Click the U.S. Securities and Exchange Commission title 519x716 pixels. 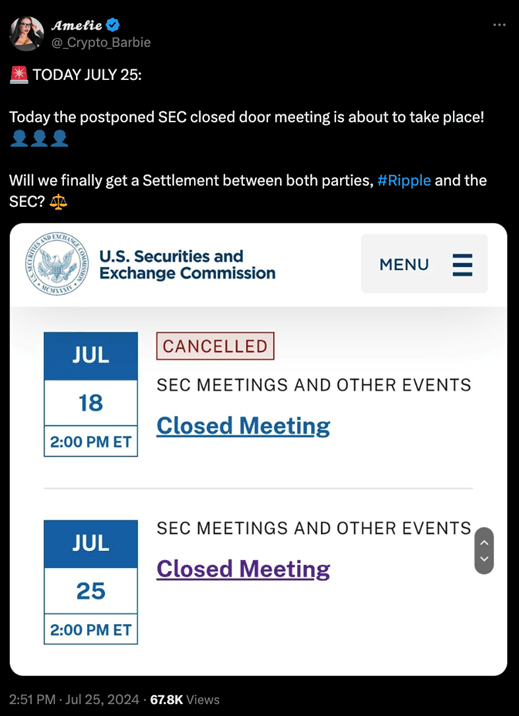(187, 264)
